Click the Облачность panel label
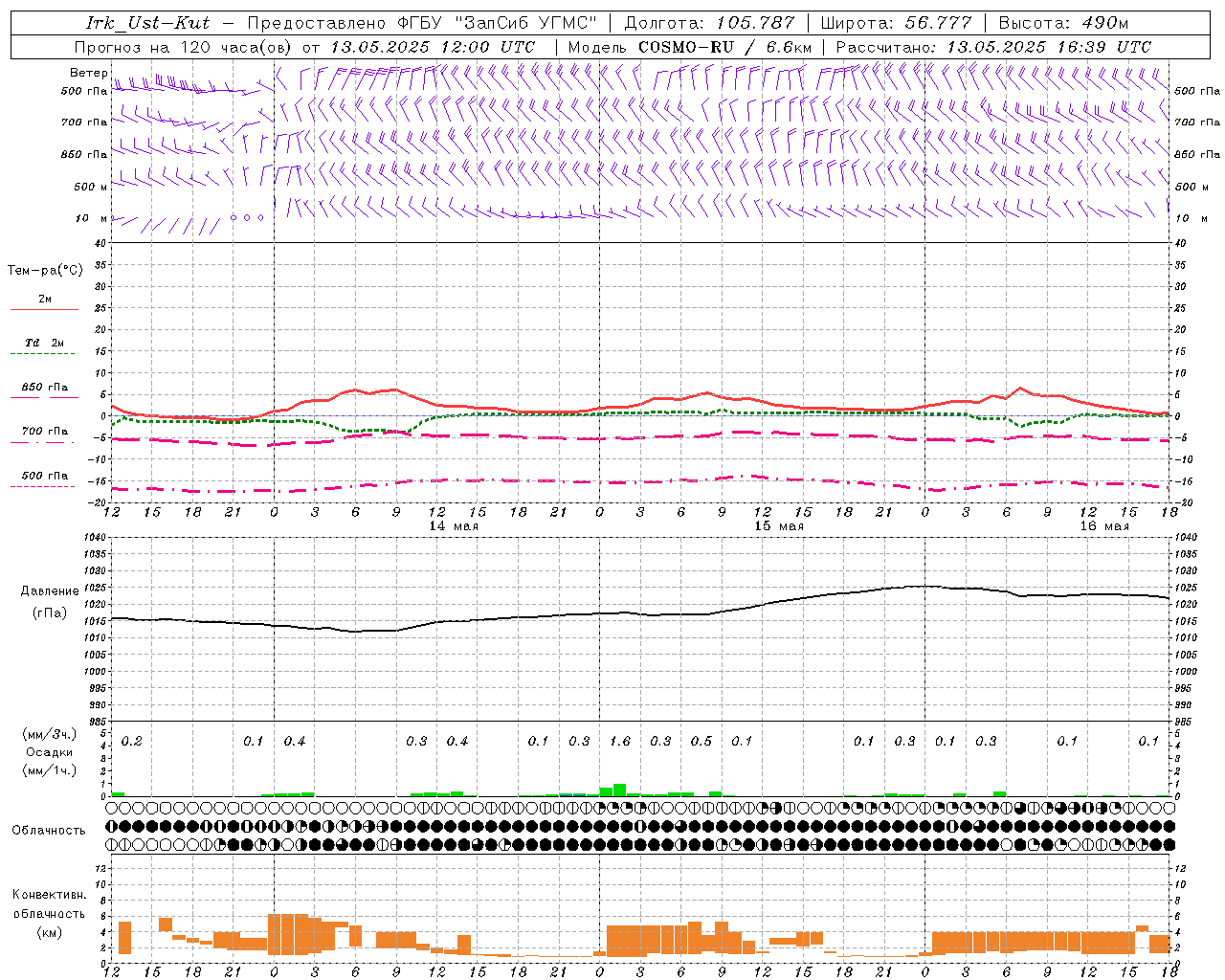1225x980 pixels. pos(48,830)
